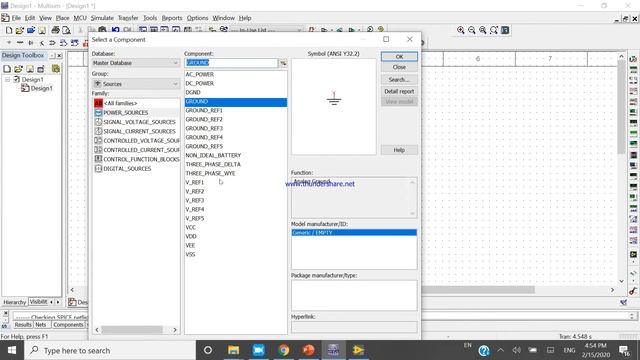The image size is (640, 360).
Task: Click the Component name input field
Action: click(231, 63)
